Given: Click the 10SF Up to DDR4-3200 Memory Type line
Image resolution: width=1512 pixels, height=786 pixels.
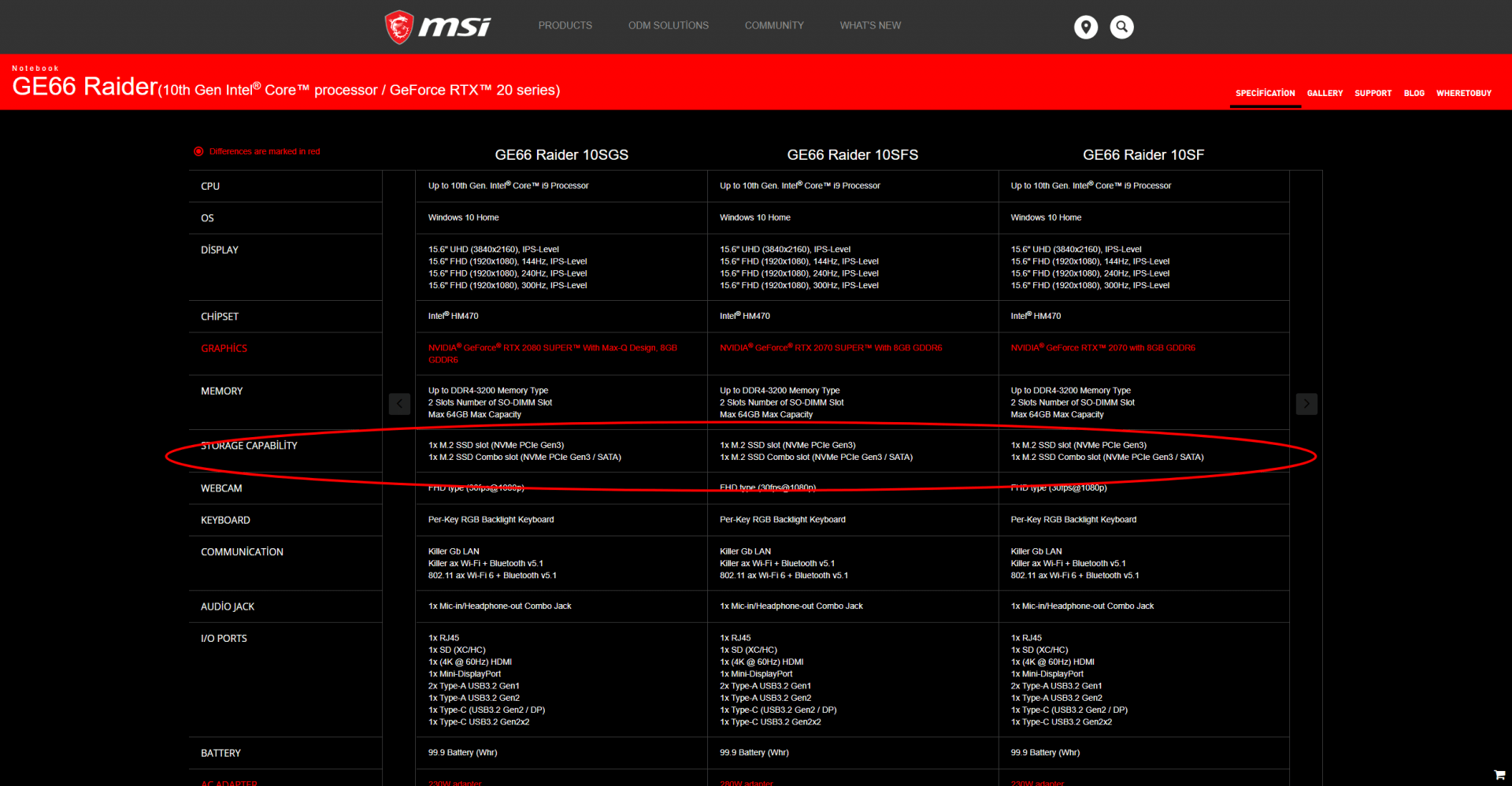Looking at the screenshot, I should (1071, 390).
